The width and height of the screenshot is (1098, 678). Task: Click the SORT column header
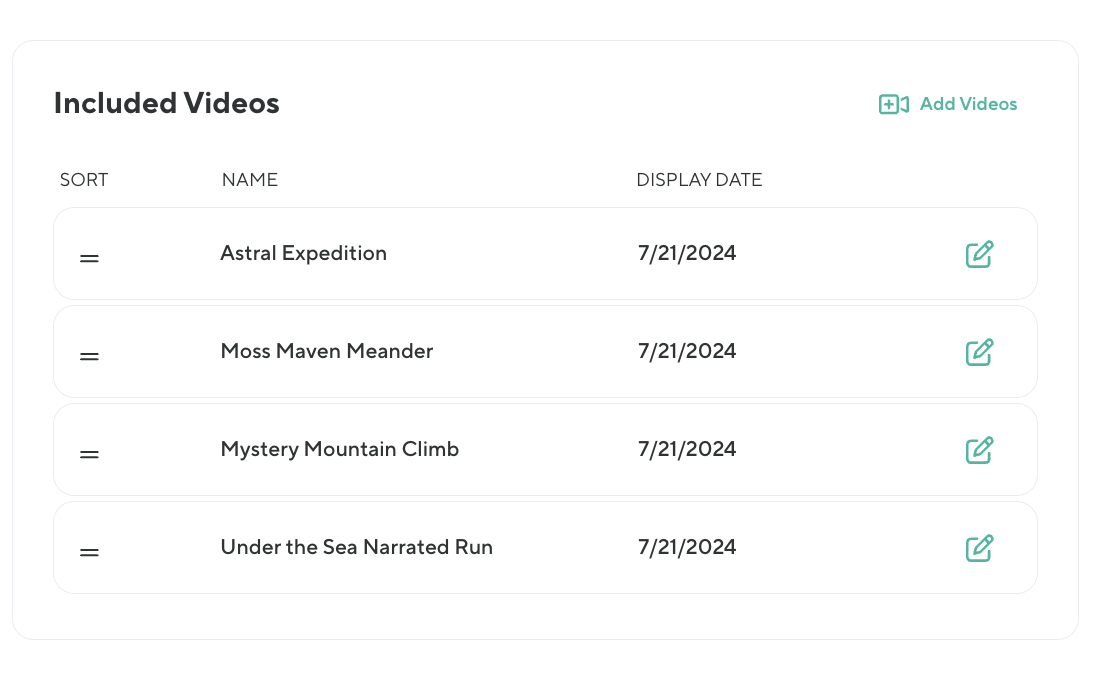(84, 180)
